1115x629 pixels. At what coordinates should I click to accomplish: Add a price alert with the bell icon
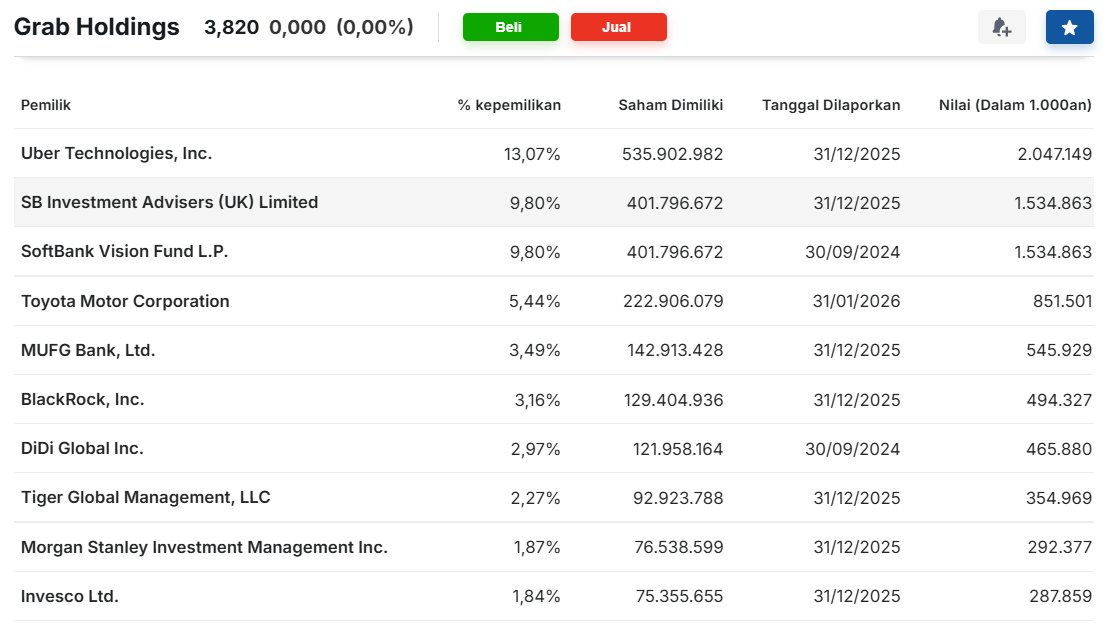pyautogui.click(x=1001, y=28)
